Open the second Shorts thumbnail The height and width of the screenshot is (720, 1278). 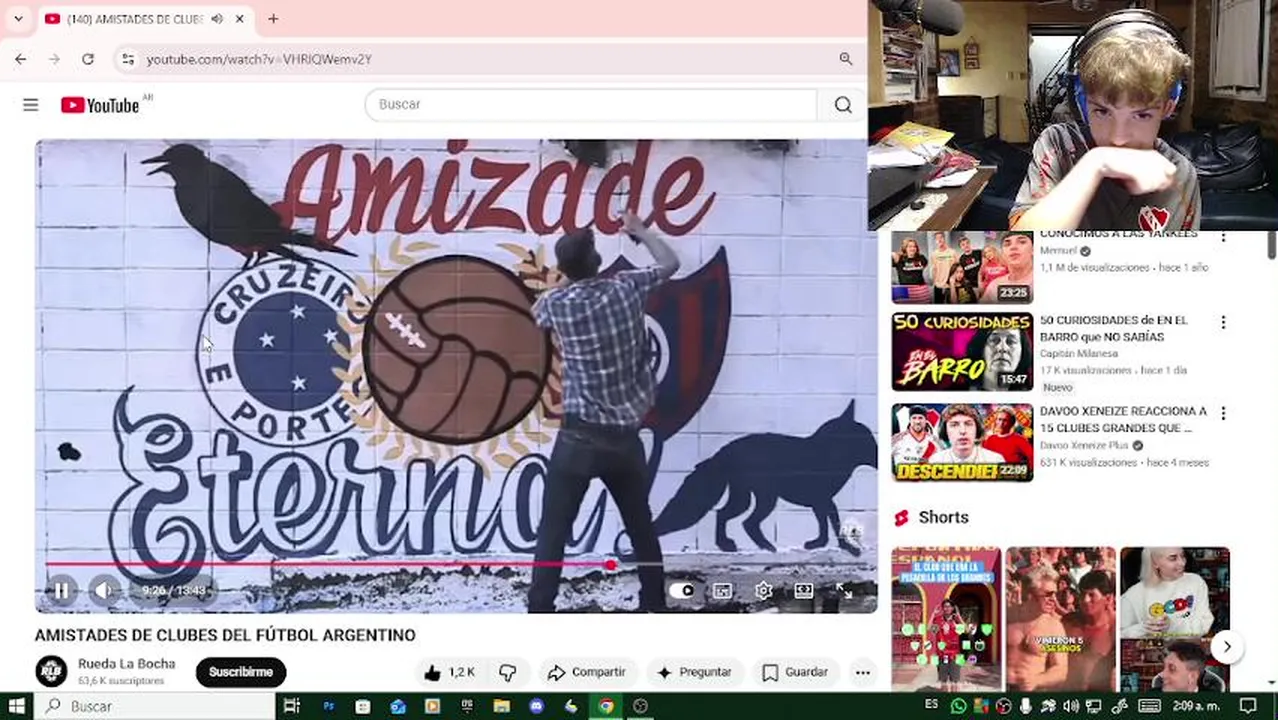1061,618
